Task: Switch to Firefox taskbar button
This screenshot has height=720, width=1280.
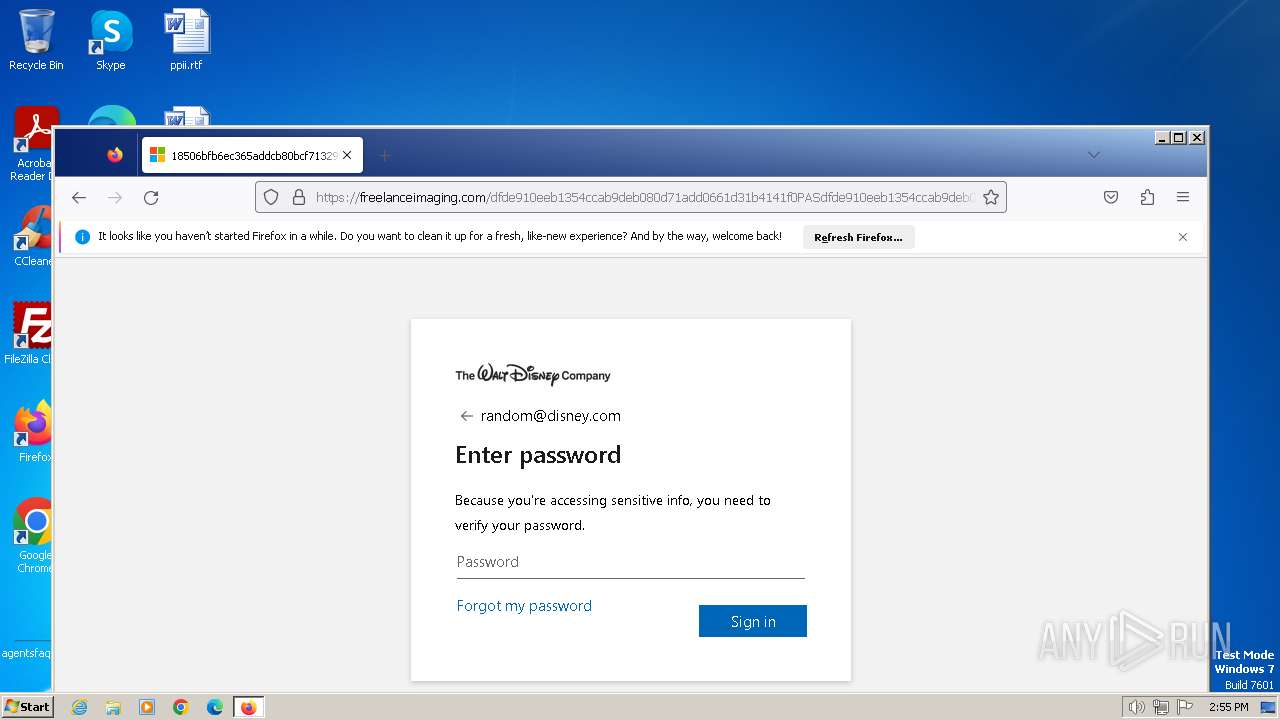Action: [248, 707]
